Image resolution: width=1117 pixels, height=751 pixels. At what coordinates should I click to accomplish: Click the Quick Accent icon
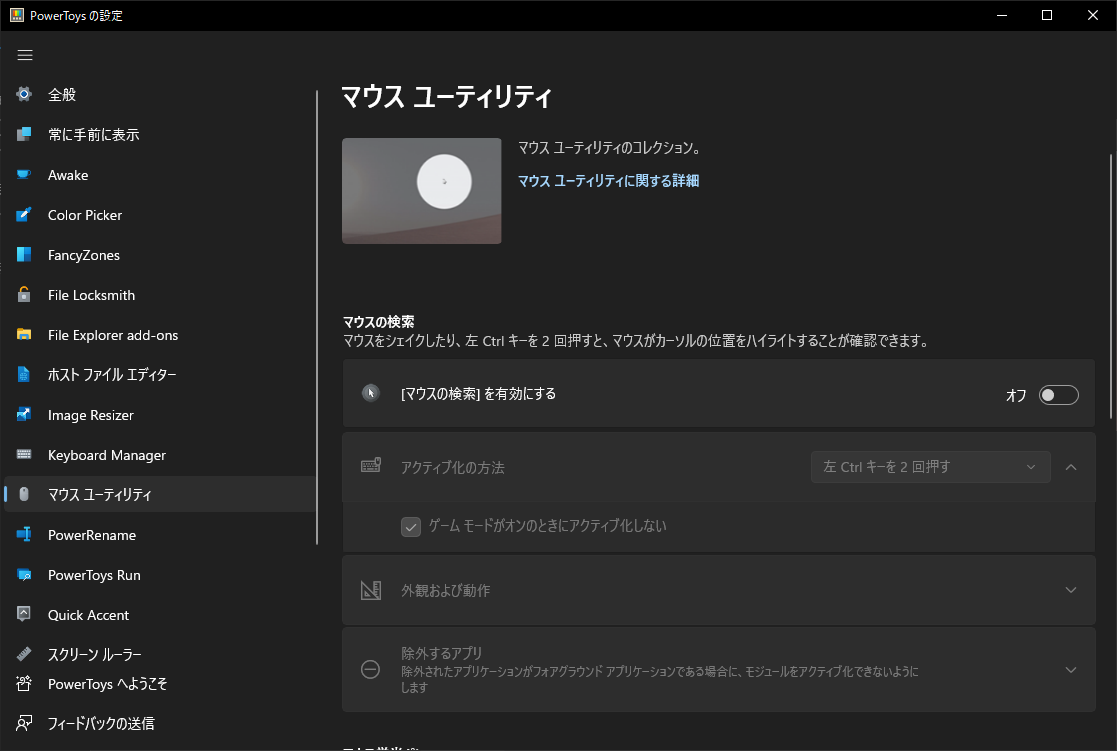tap(24, 614)
